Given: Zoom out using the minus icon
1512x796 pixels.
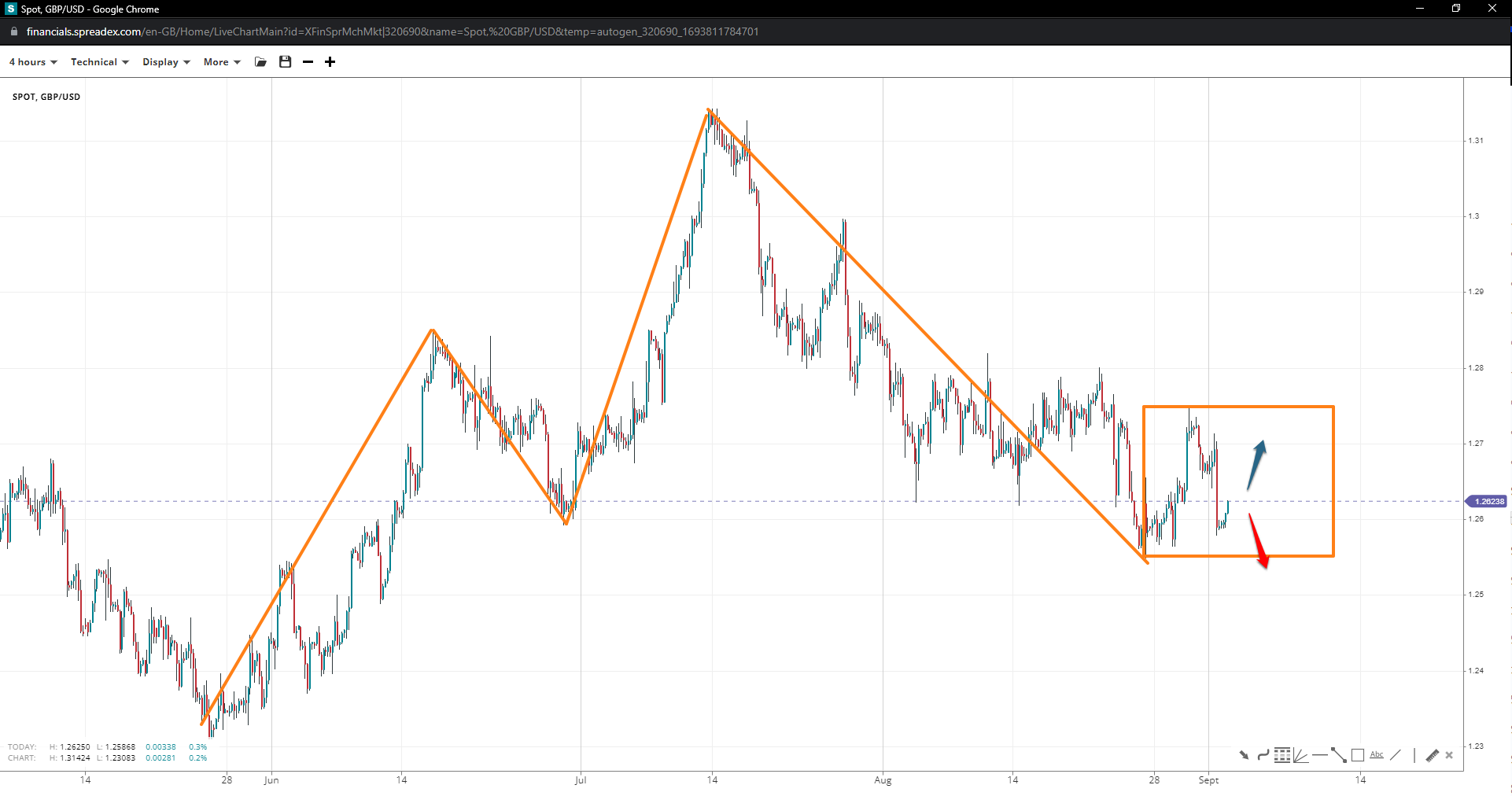Looking at the screenshot, I should [x=308, y=62].
